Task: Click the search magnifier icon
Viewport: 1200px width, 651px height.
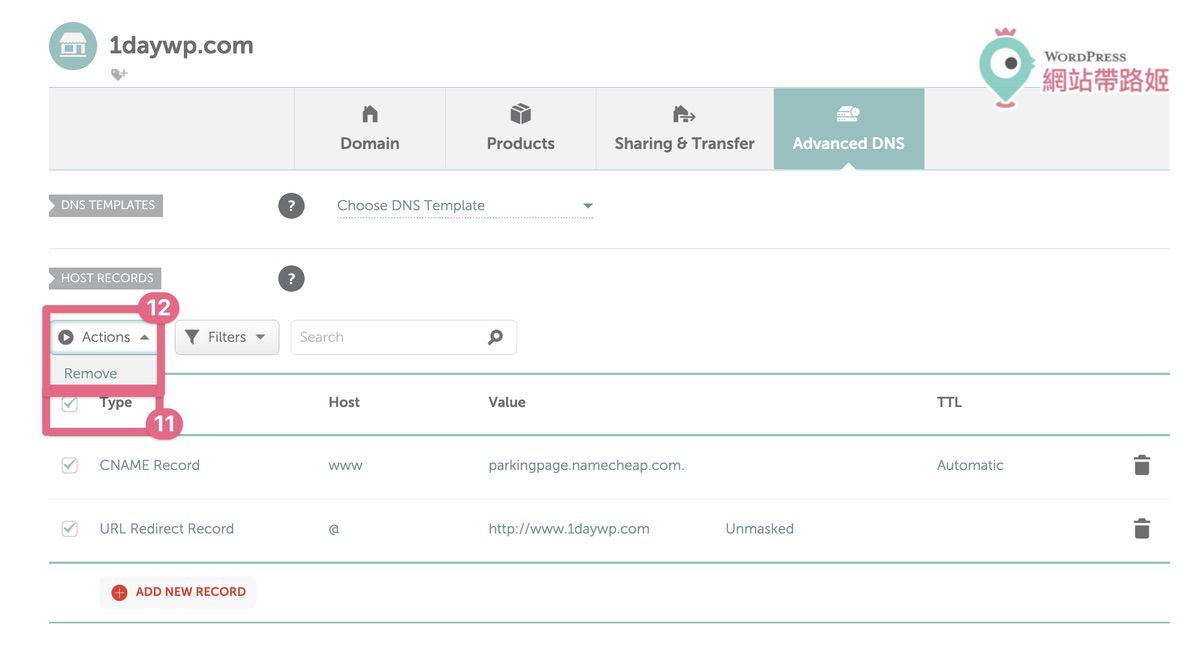Action: pos(495,337)
